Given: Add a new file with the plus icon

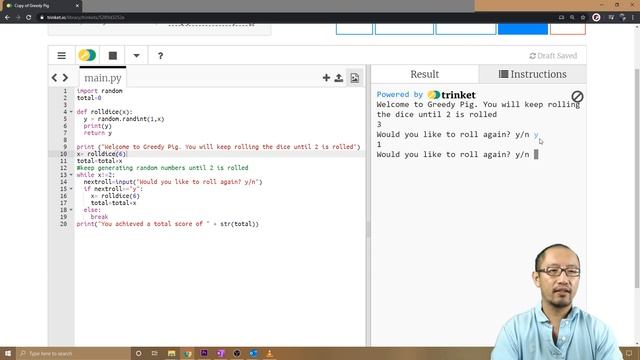Looking at the screenshot, I should (x=326, y=78).
